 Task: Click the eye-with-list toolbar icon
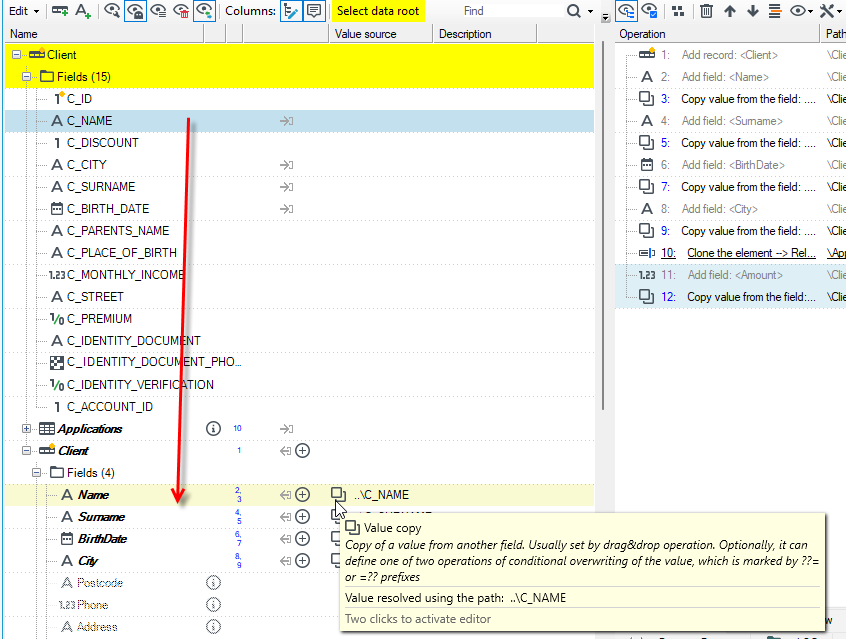pos(158,11)
